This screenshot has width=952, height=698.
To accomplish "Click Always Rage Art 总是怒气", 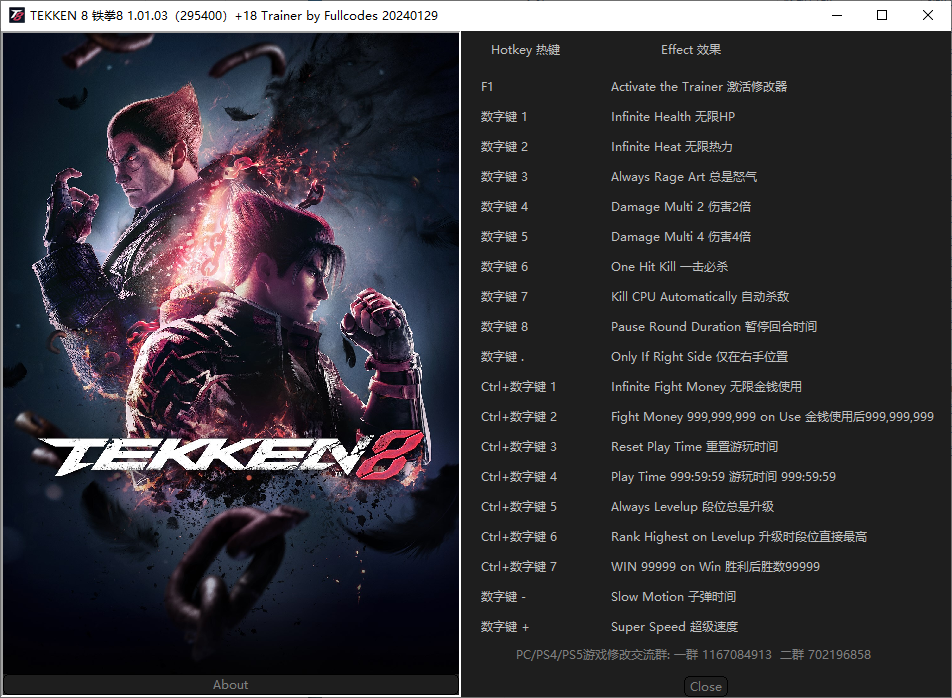I will pos(684,177).
